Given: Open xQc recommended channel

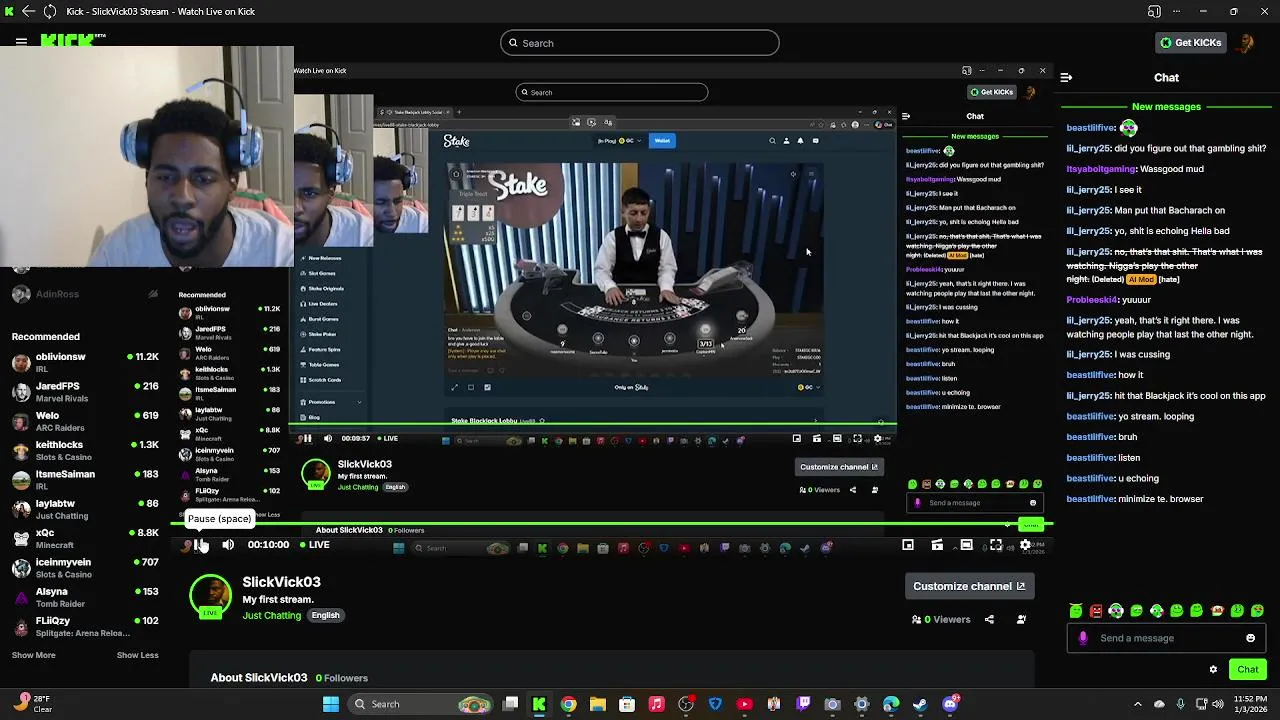Looking at the screenshot, I should tap(85, 538).
